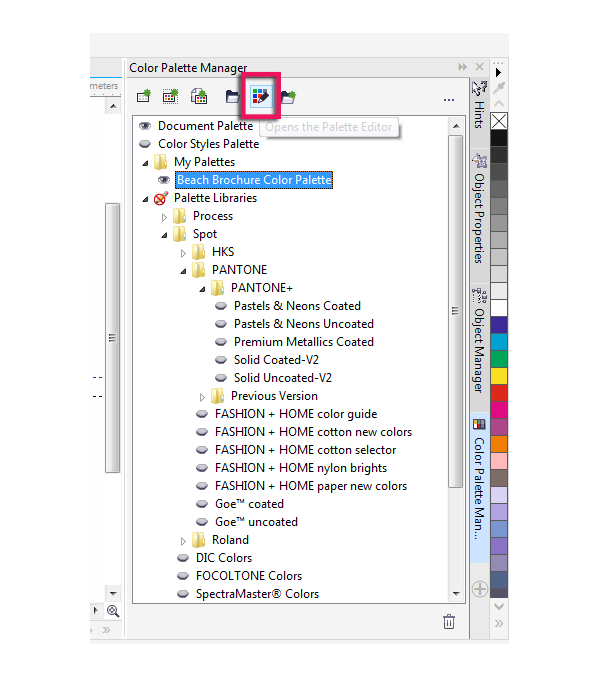Show the Solid Coated-V2 palette

221,360
